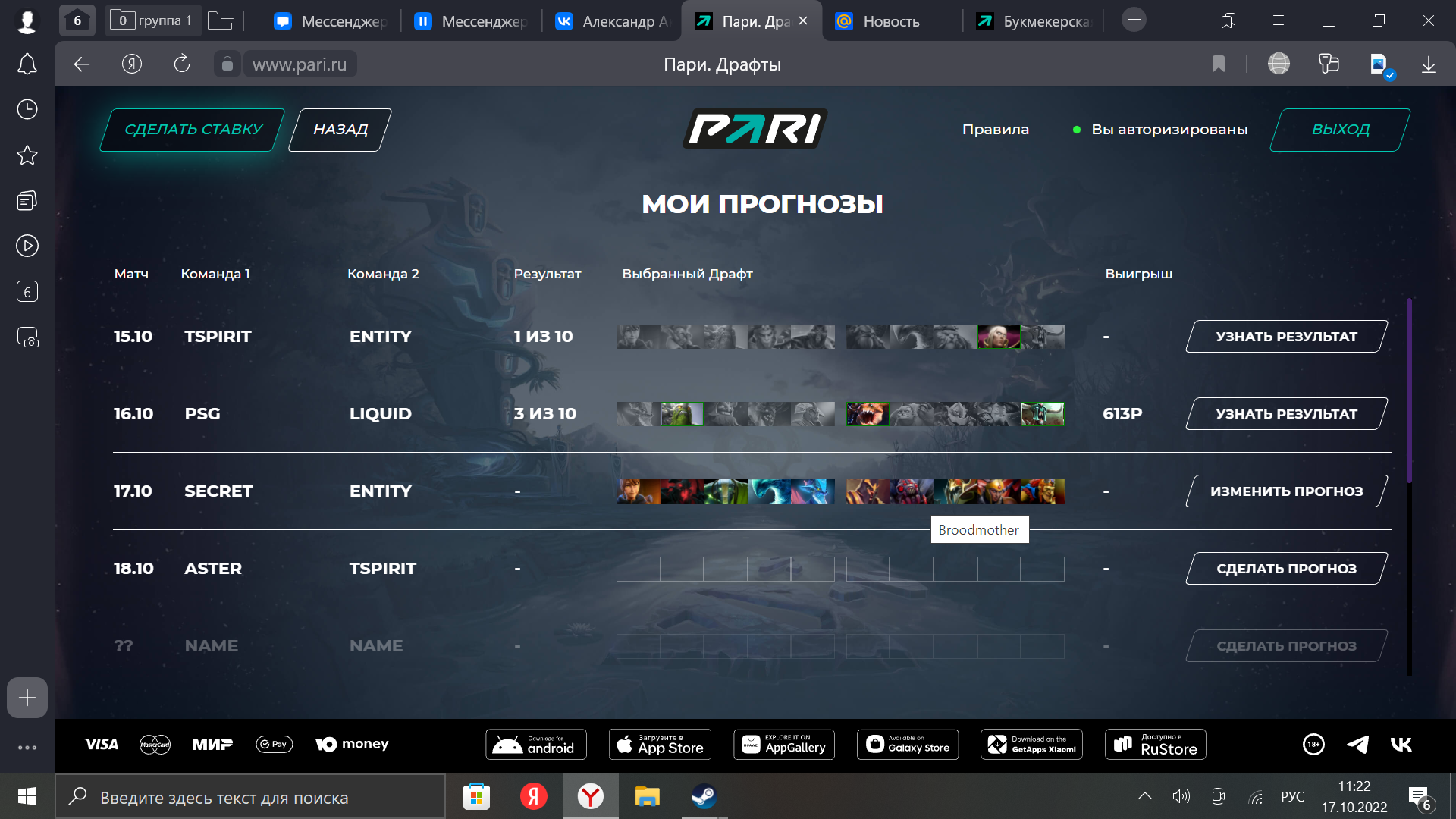Click the address bar www.pari.ru
1456x819 pixels.
tap(300, 64)
